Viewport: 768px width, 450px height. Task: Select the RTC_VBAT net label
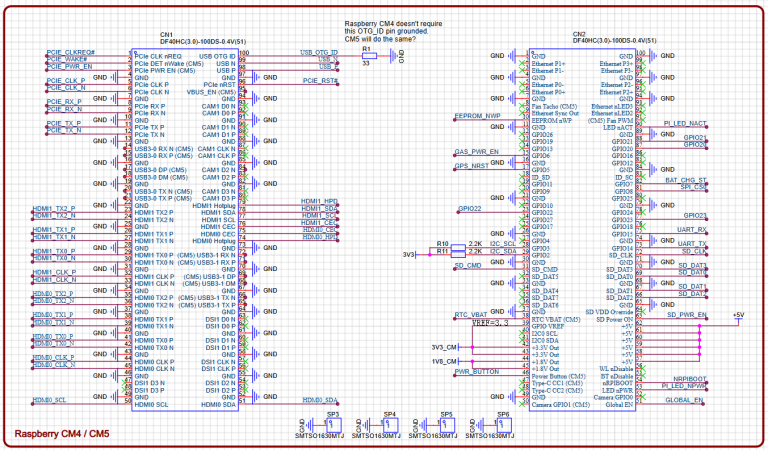471,315
